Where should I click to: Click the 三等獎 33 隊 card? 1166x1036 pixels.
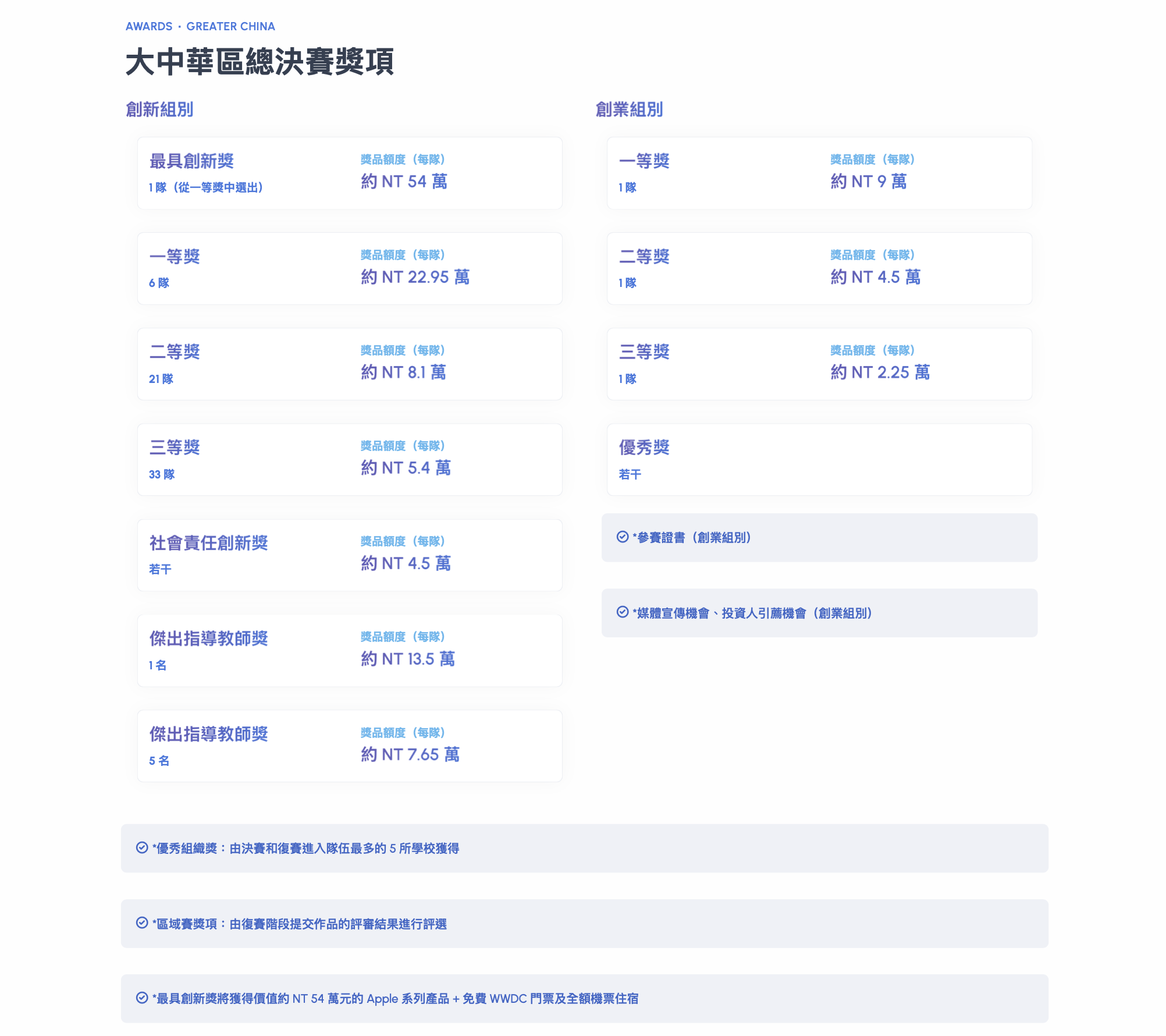click(350, 460)
